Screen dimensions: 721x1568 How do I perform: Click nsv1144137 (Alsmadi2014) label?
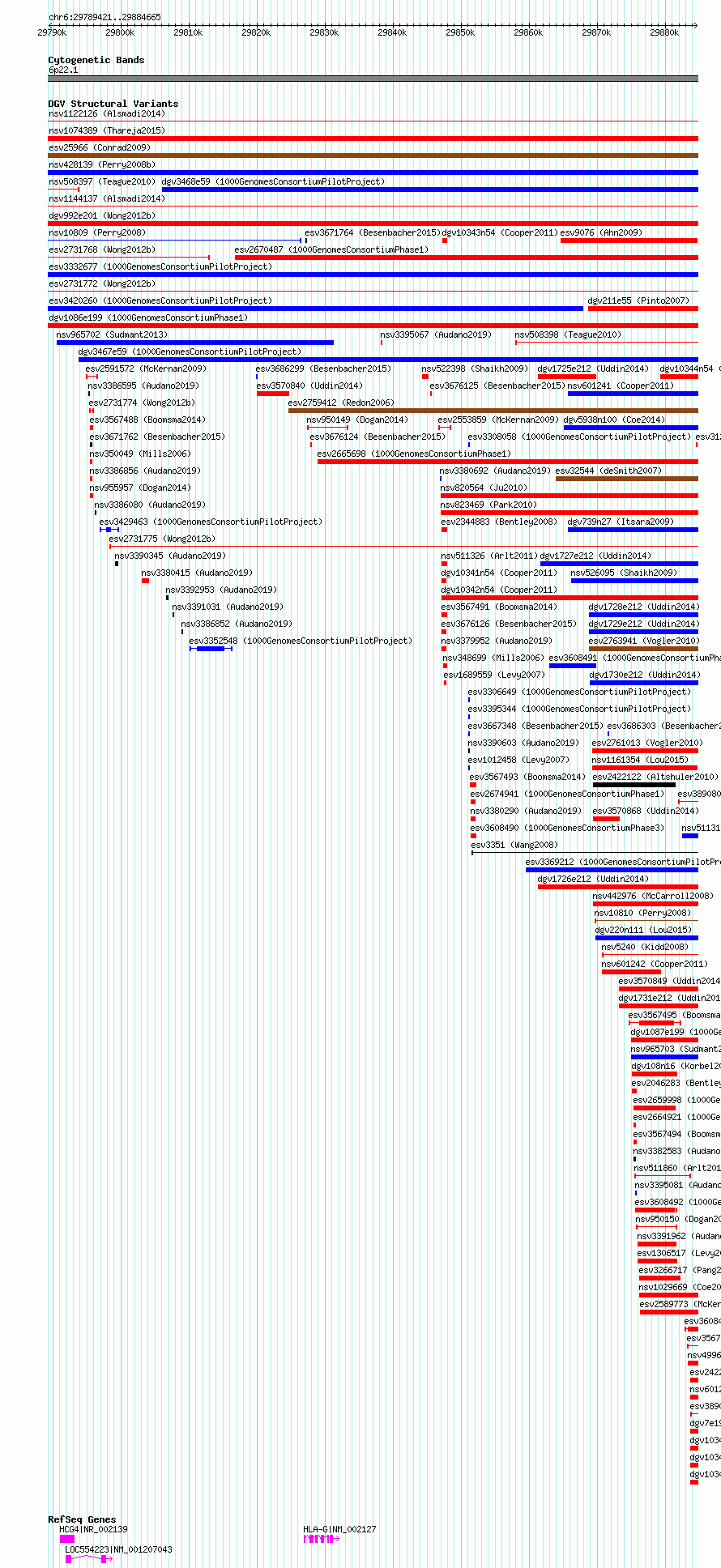click(106, 198)
